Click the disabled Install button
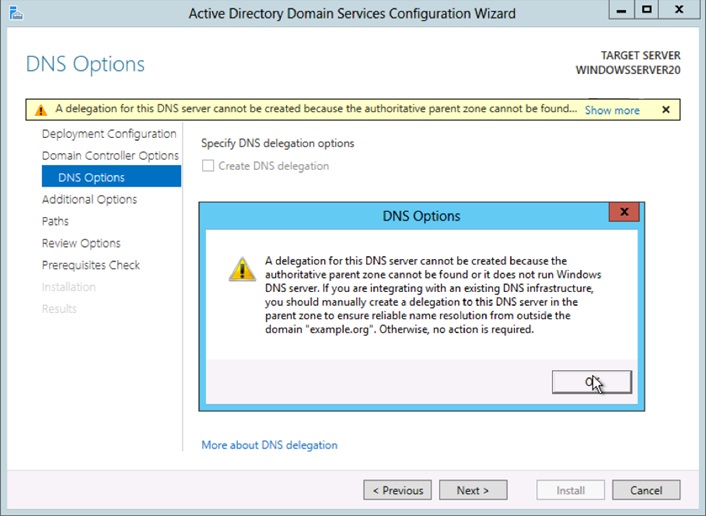The height and width of the screenshot is (516, 706). click(570, 490)
